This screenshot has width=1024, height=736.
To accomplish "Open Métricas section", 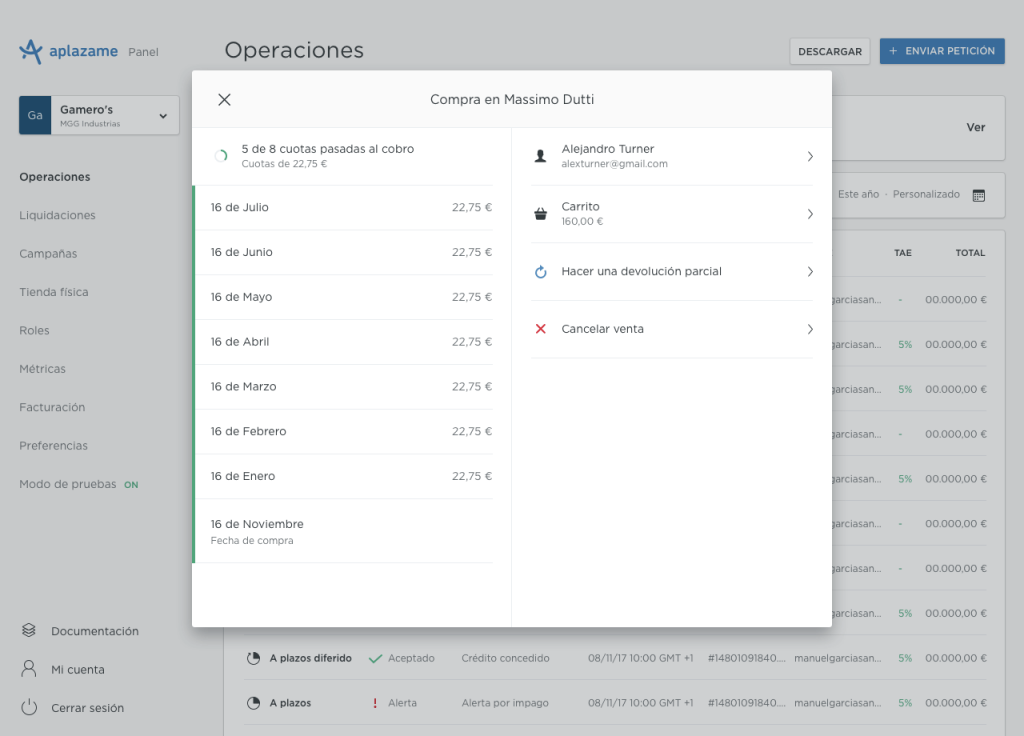I will (42, 369).
